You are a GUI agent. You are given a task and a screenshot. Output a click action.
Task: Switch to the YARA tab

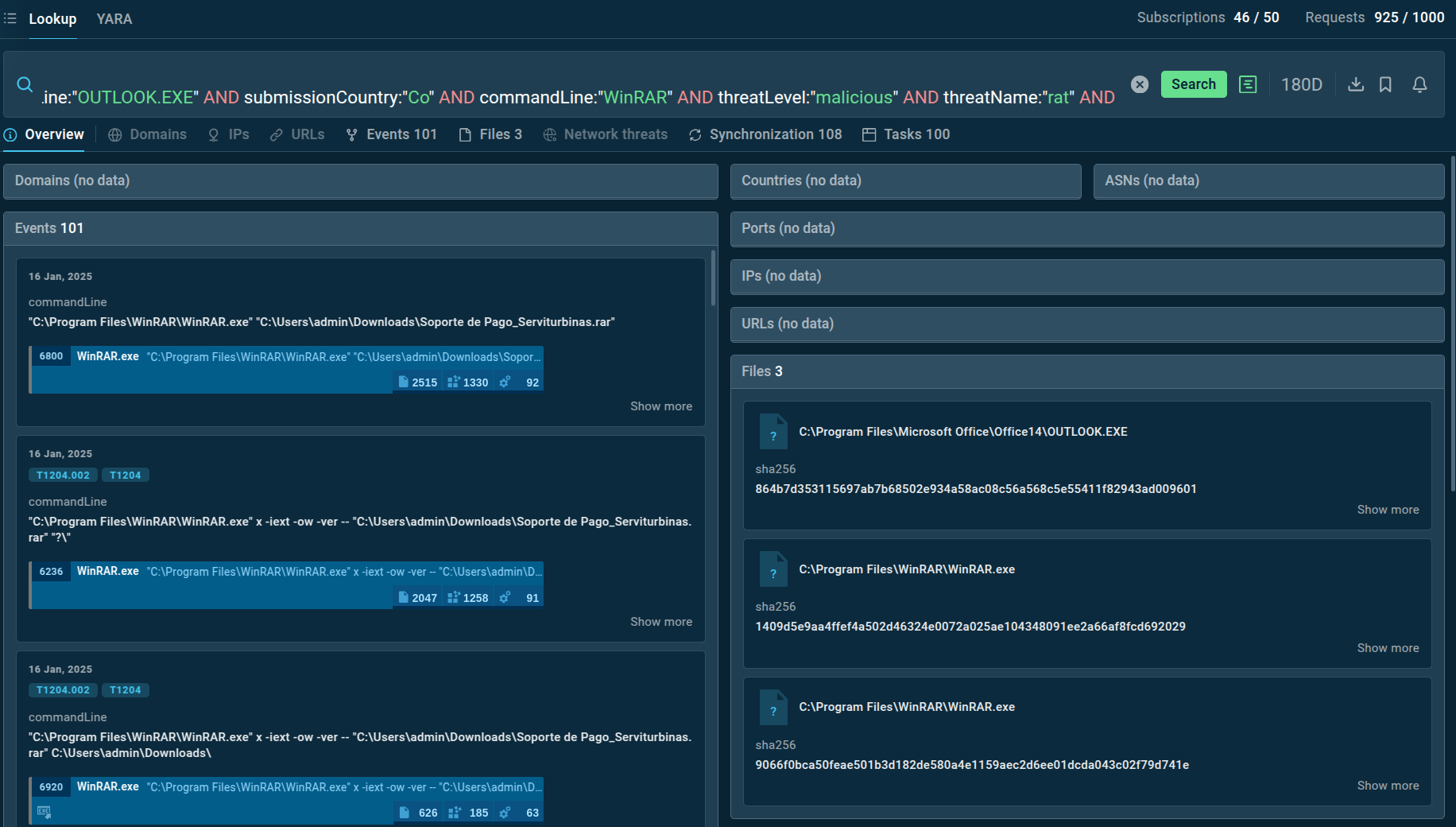114,19
